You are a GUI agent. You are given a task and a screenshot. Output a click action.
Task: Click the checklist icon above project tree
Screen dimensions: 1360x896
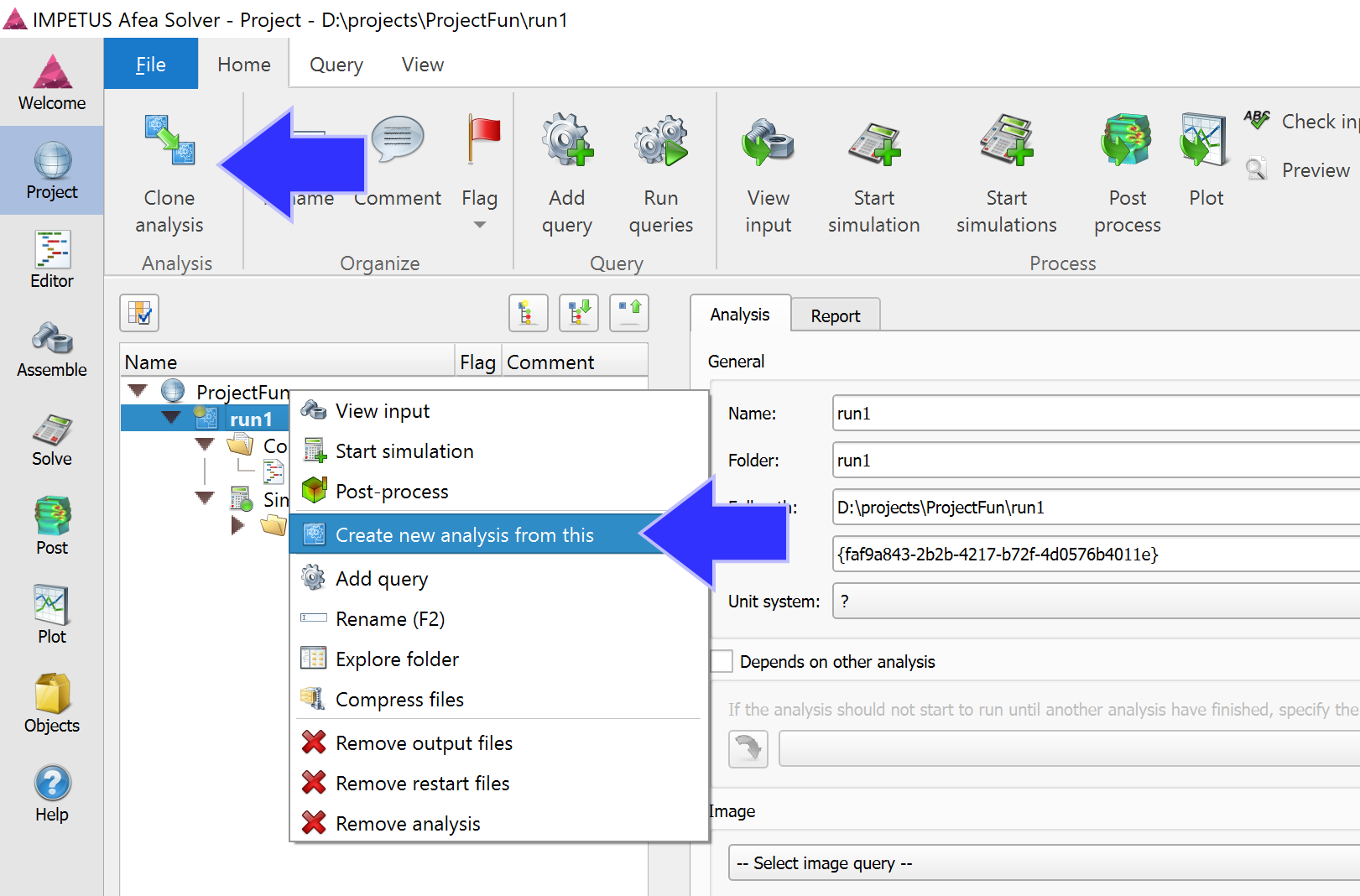139,314
